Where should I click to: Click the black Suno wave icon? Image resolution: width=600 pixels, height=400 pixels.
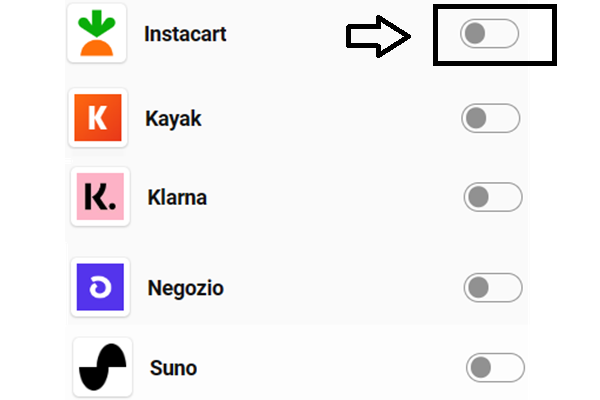103,368
